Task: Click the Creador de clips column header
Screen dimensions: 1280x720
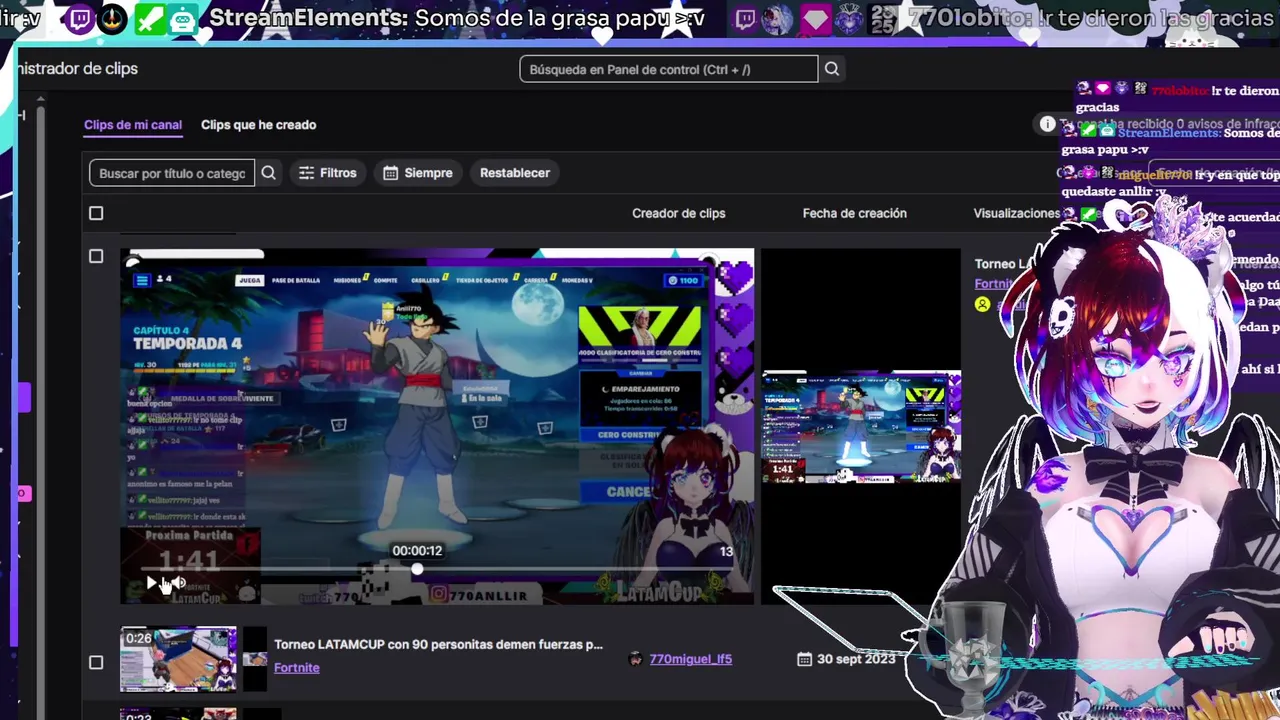Action: 678,213
